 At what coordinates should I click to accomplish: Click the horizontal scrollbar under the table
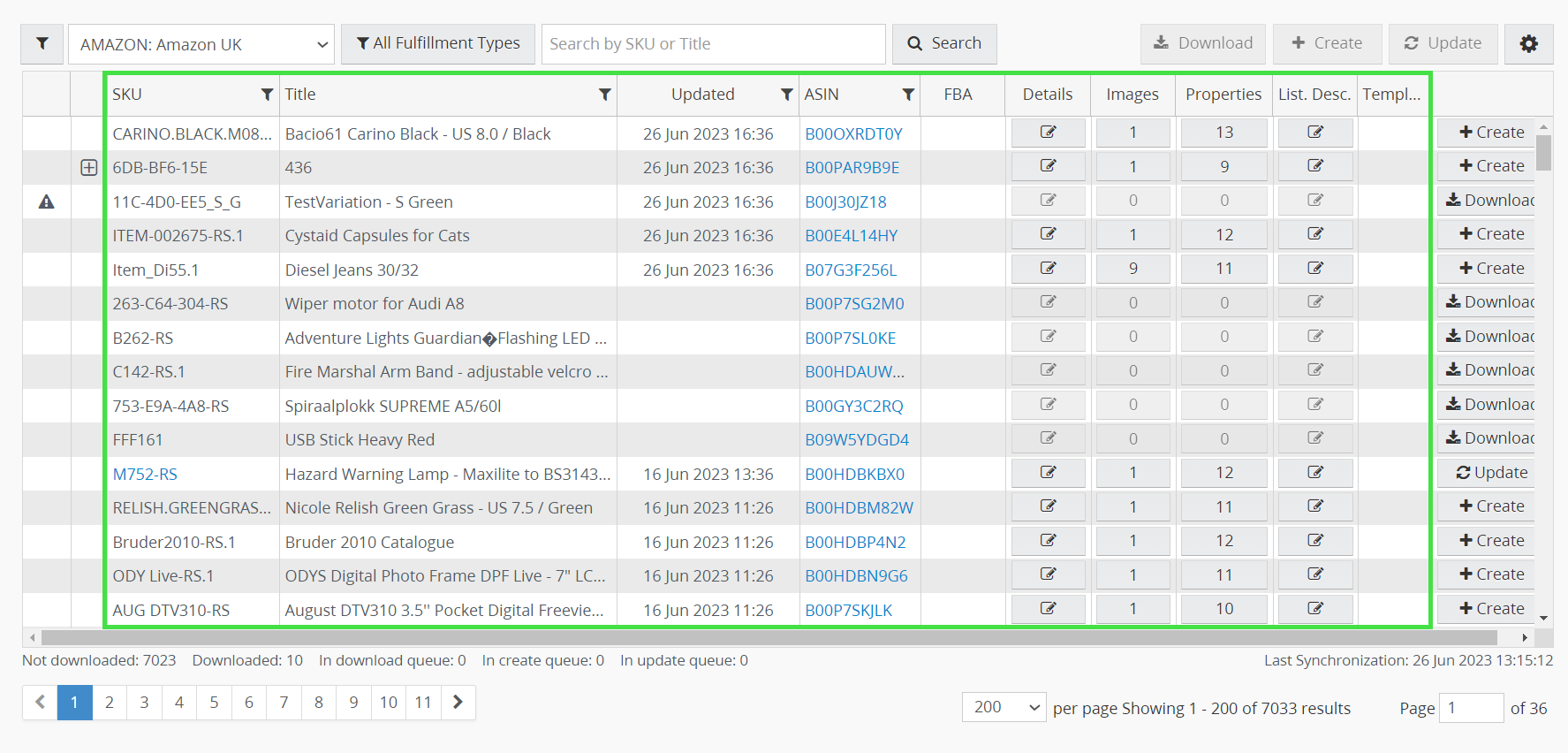click(769, 637)
